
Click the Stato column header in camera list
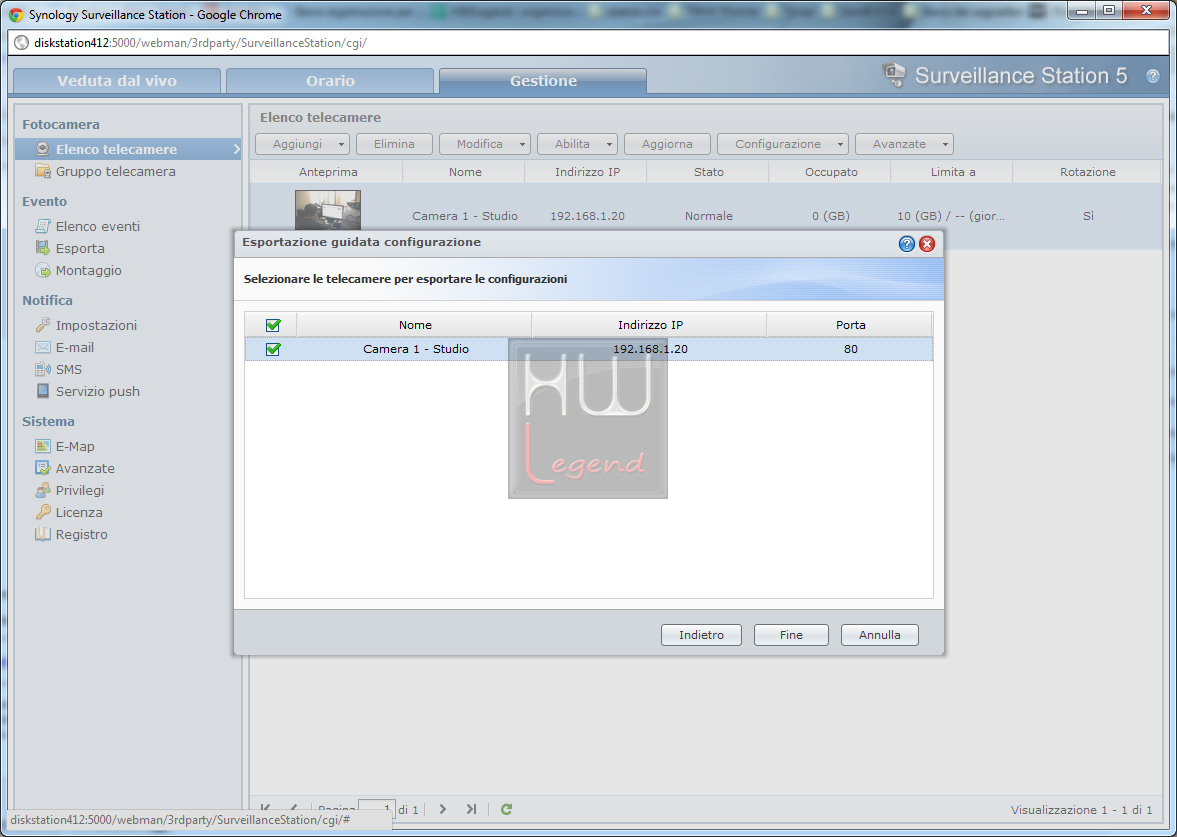[709, 172]
